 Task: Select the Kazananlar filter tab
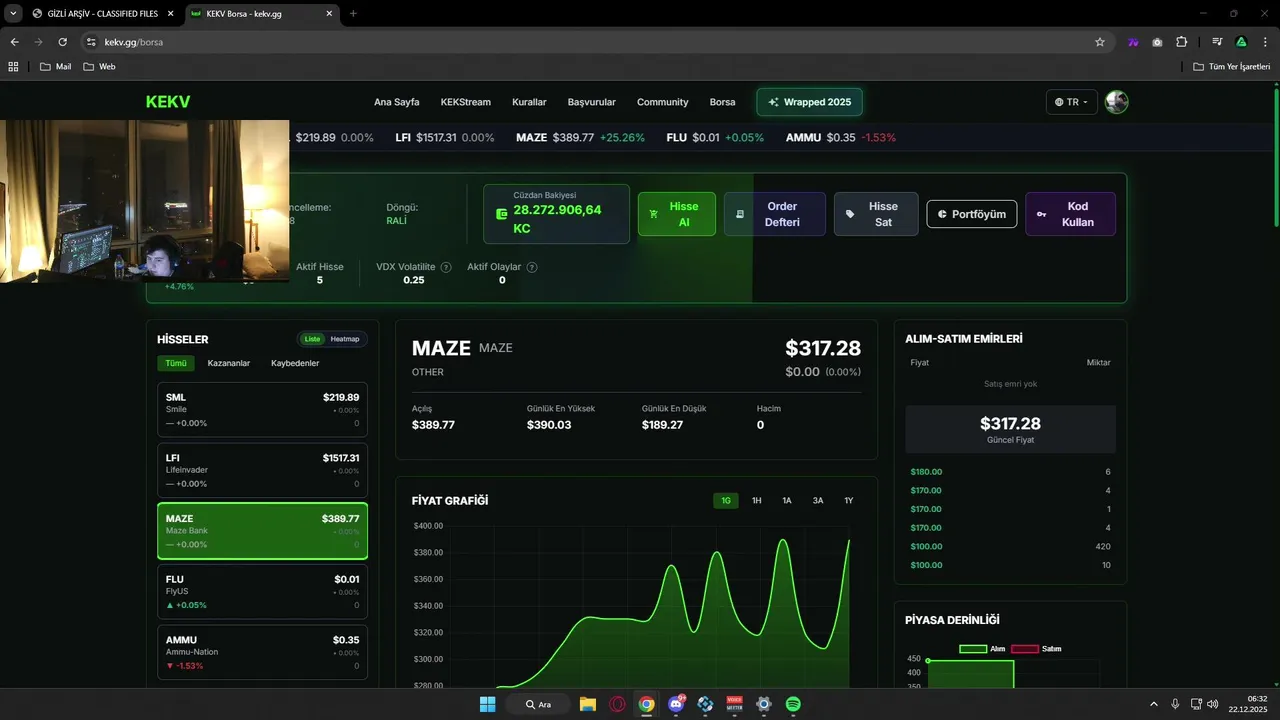tap(229, 363)
